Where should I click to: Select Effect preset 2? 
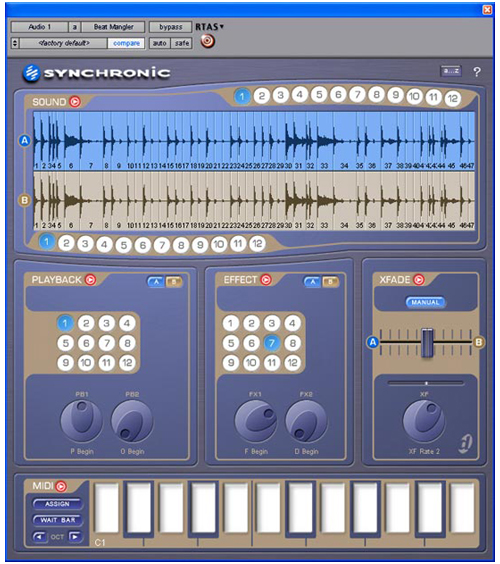tap(251, 323)
